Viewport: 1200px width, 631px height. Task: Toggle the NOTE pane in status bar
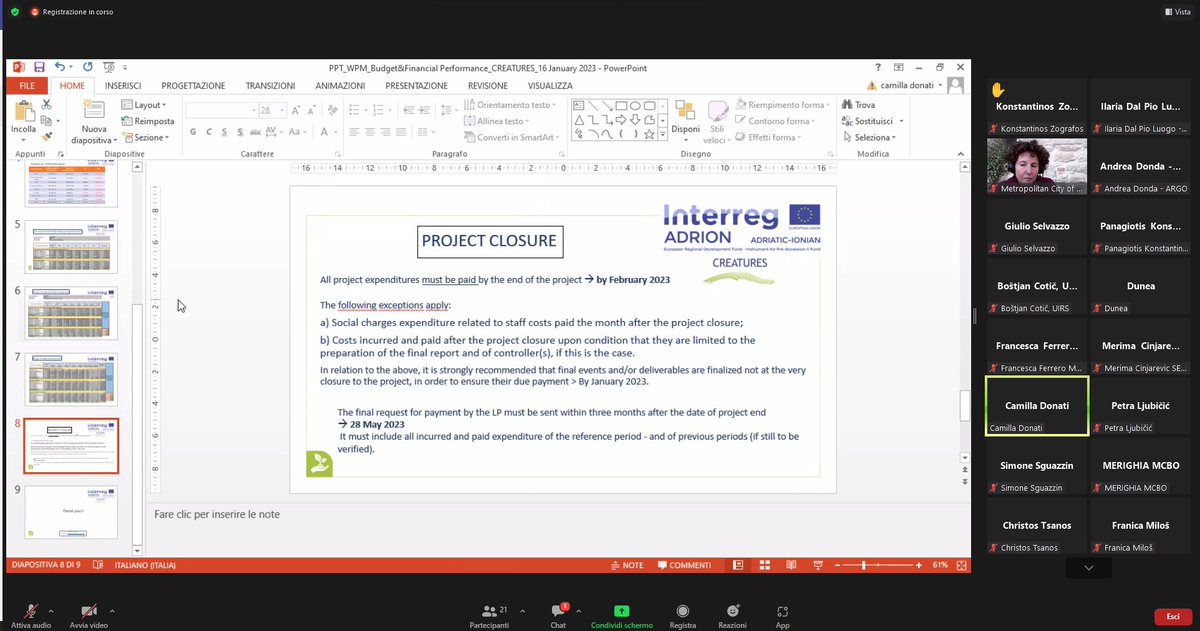(x=627, y=565)
